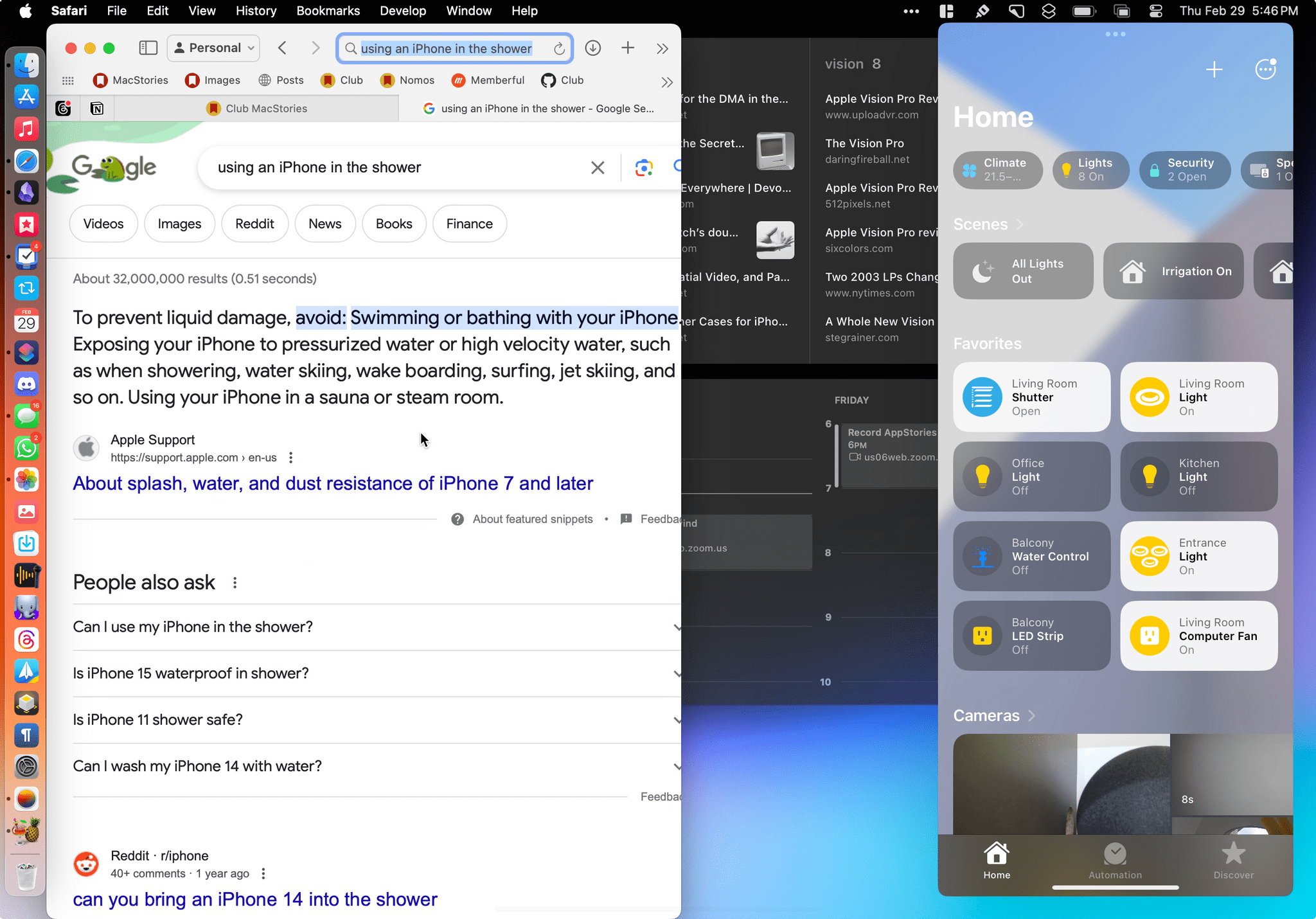1316x919 pixels.
Task: Toggle Living Room Shutter
Action: click(x=1031, y=397)
